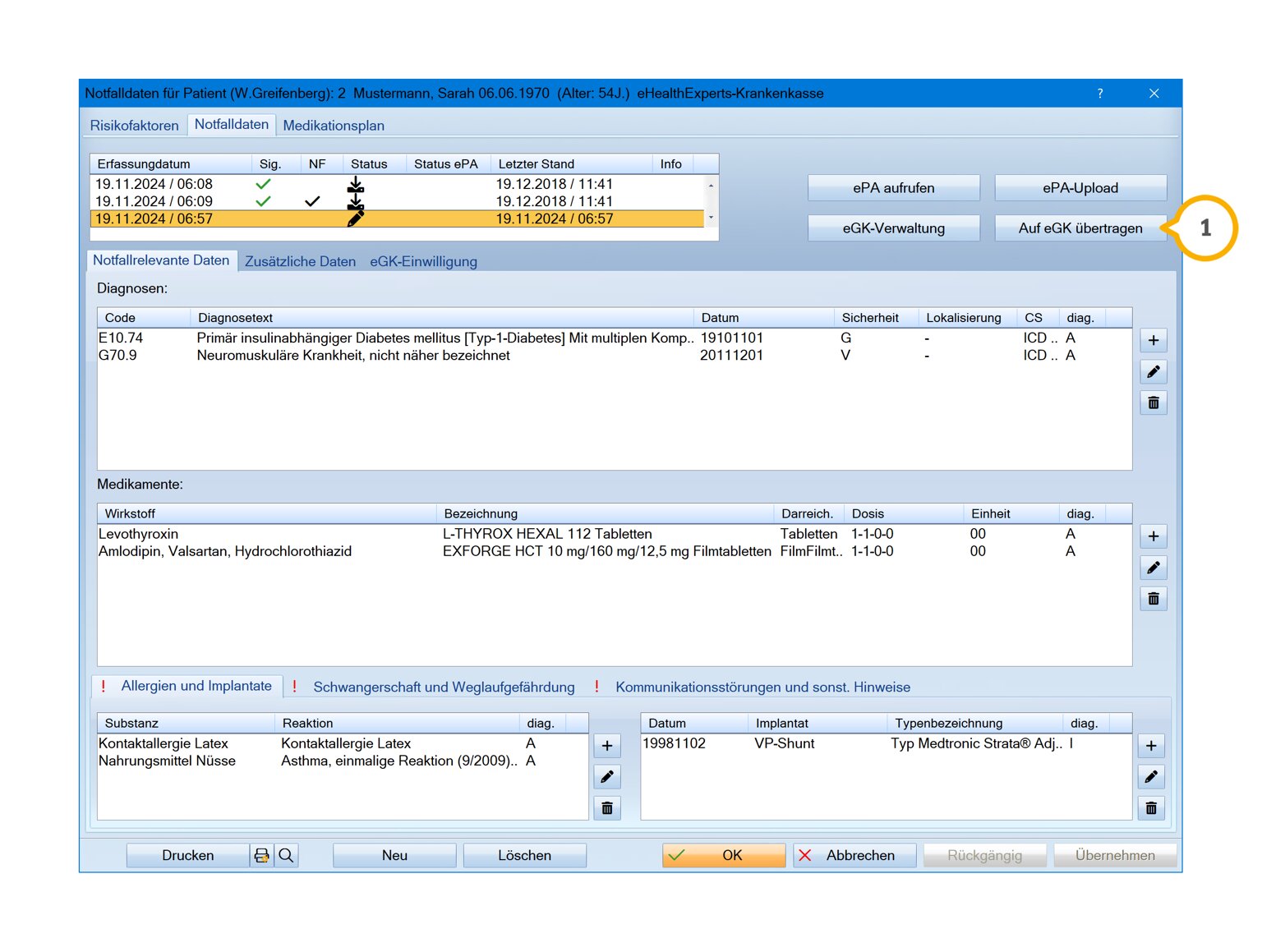This screenshot has width=1262, height=952.
Task: Create new record with Neu button
Action: [394, 855]
